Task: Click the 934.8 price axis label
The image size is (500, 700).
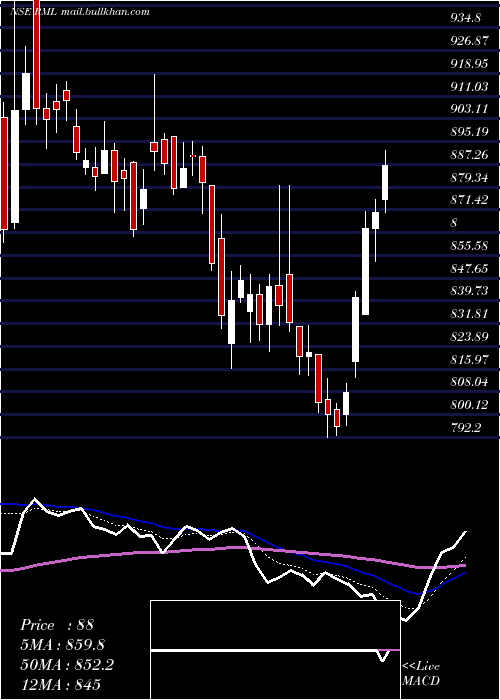Action: click(466, 18)
